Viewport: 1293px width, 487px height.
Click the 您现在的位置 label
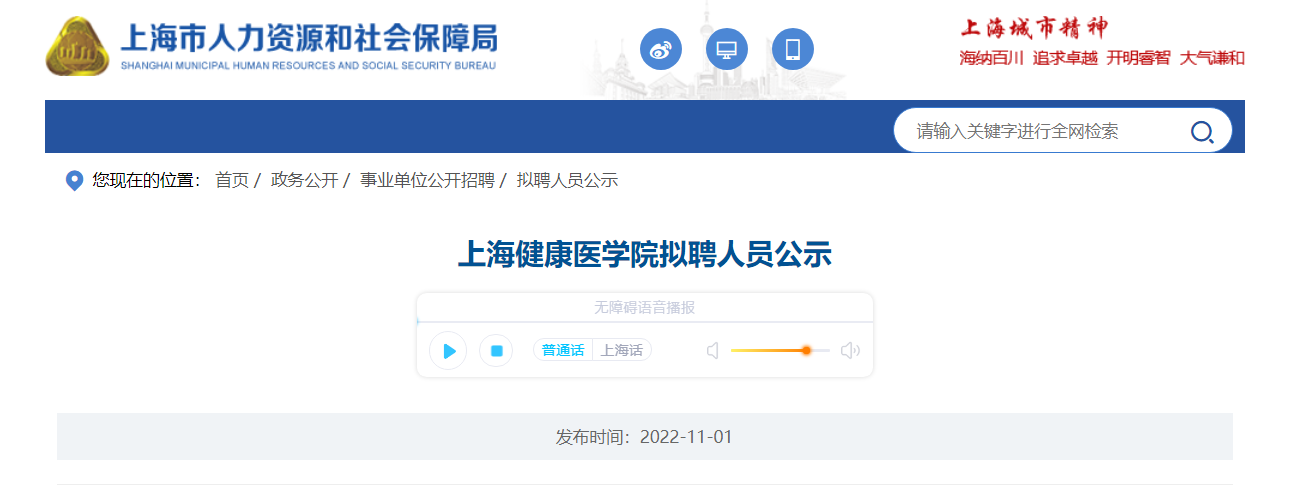pyautogui.click(x=146, y=181)
